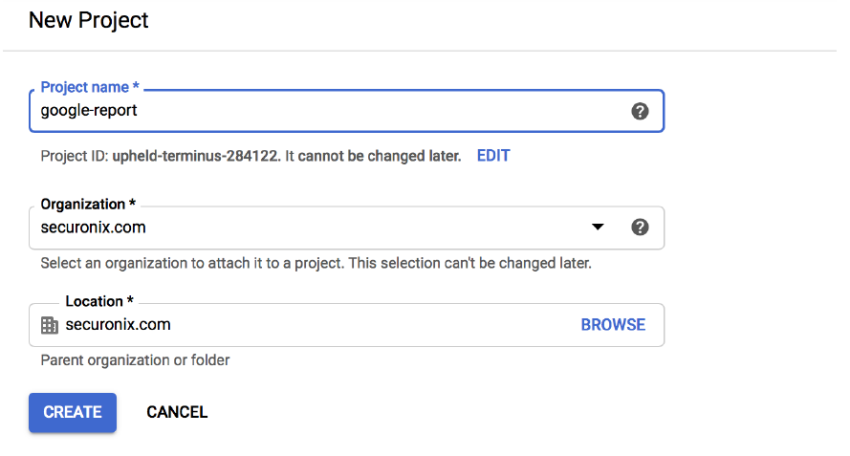Edit the Project ID via EDIT link
Screen dimensions: 850x456
click(x=493, y=156)
